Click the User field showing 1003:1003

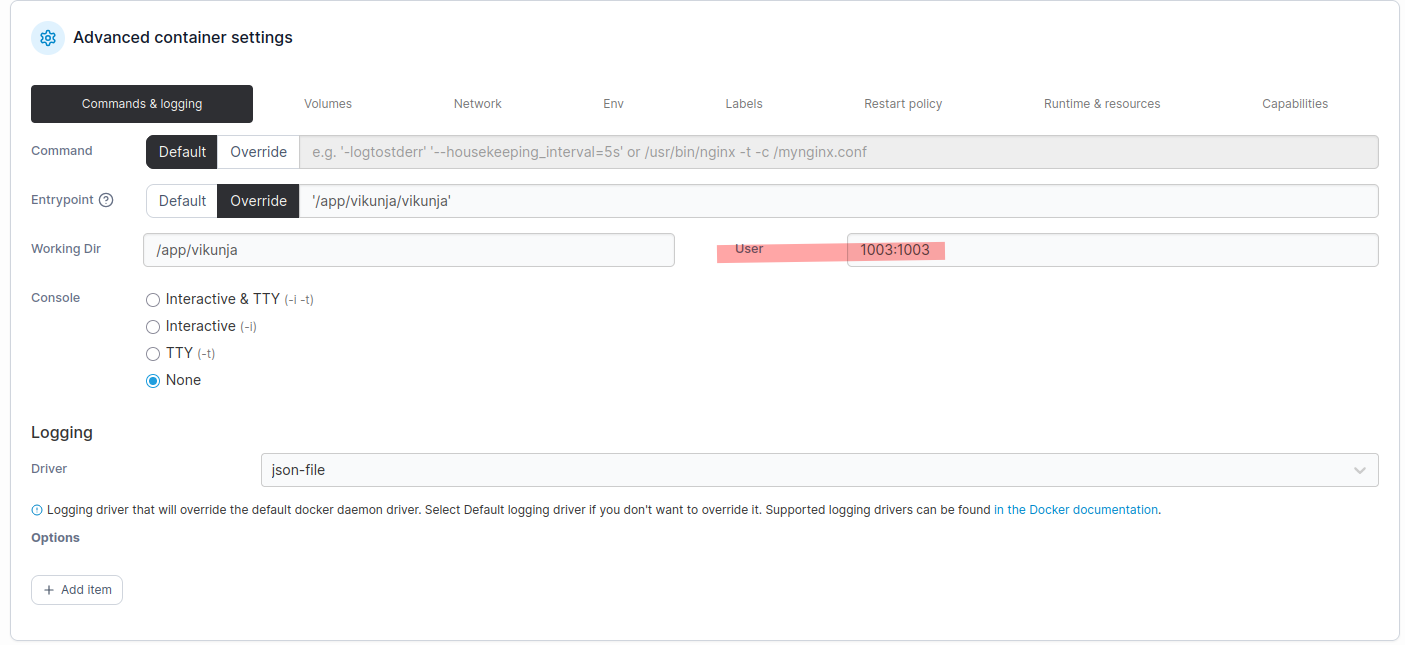(x=1110, y=250)
